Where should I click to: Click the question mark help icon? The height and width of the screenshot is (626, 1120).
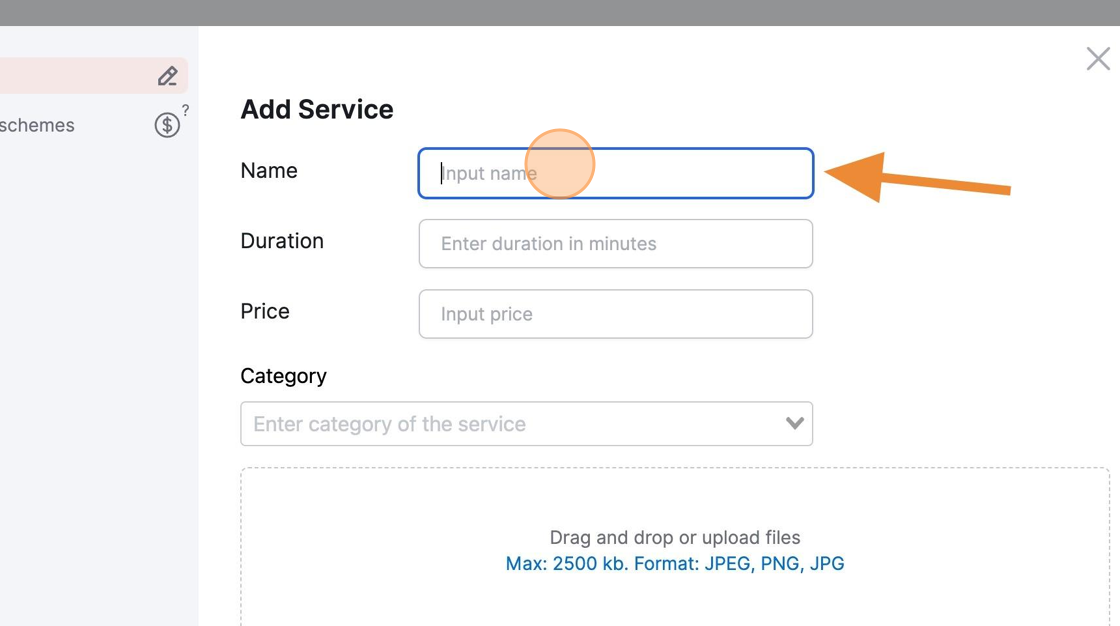[186, 110]
